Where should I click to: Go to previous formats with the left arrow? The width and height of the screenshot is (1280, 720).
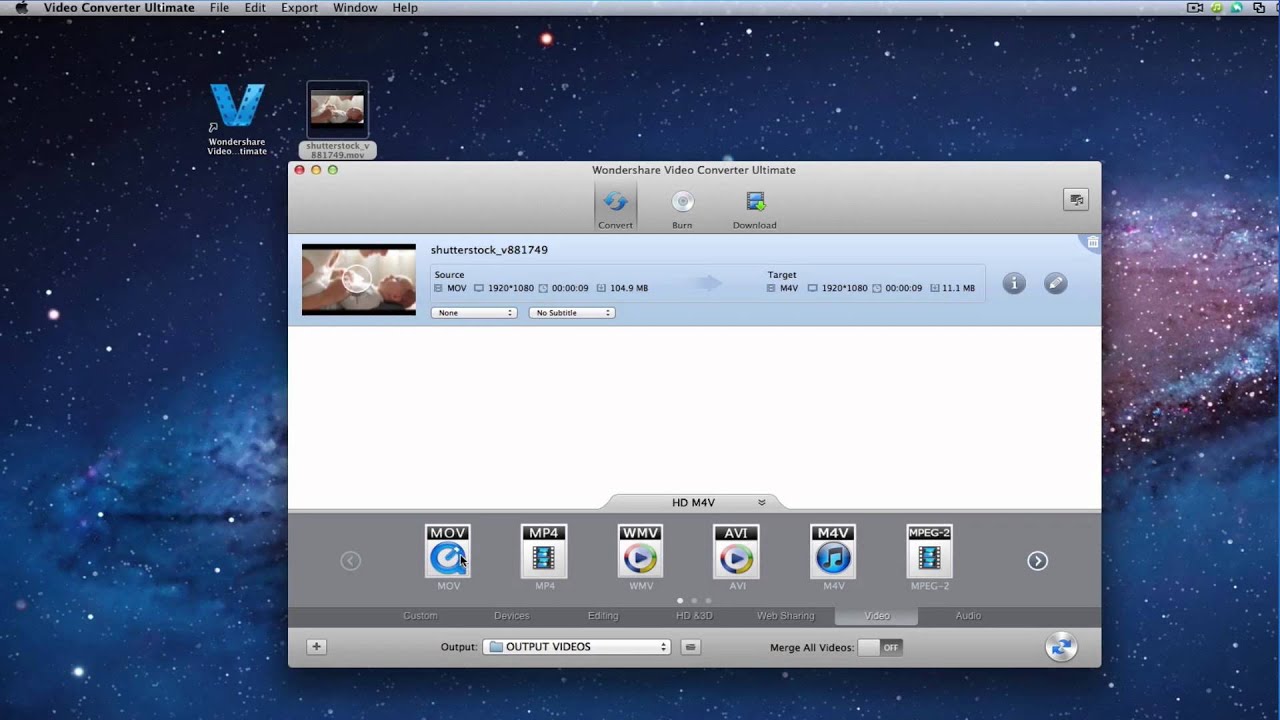350,561
